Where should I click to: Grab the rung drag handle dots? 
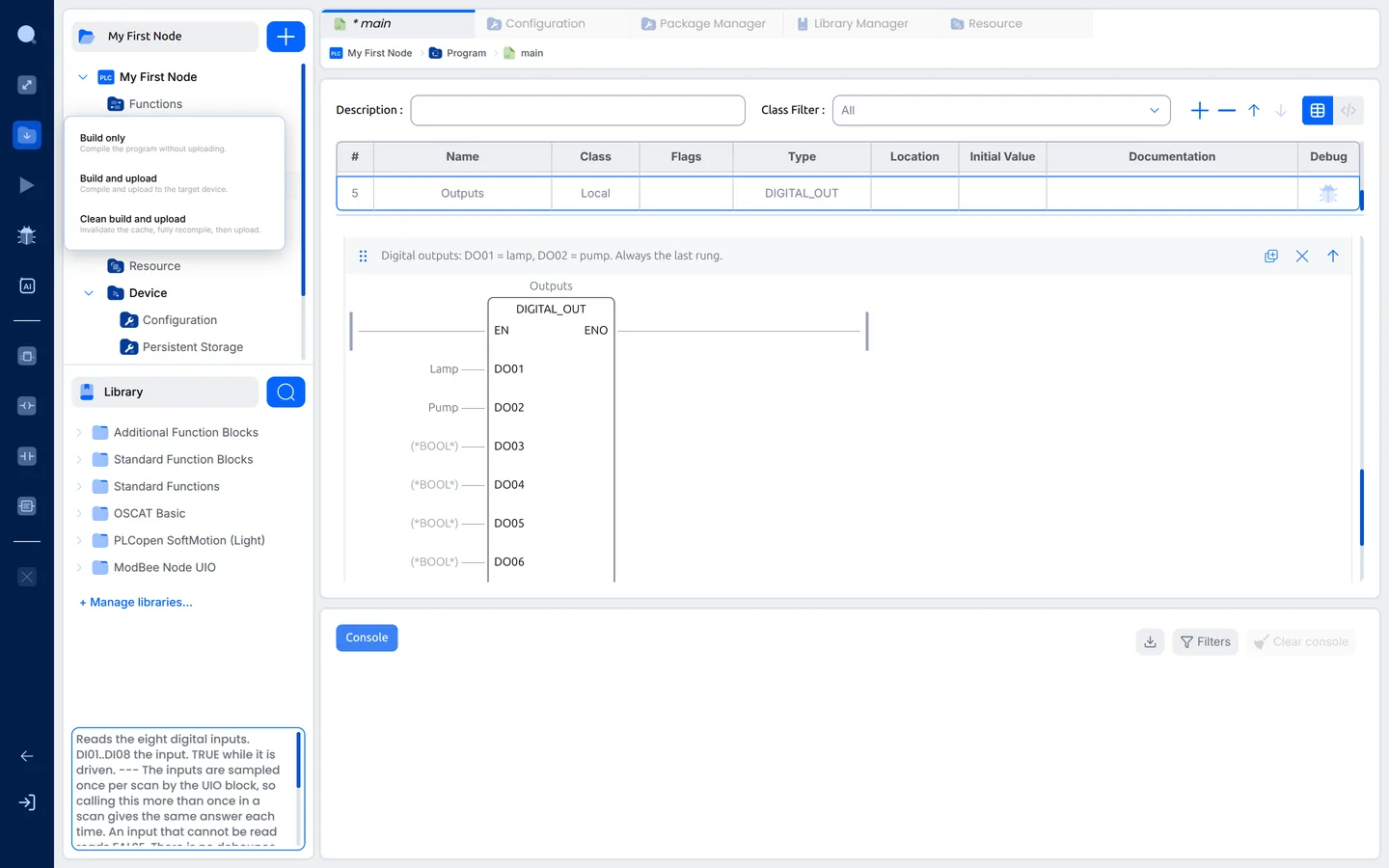(x=363, y=256)
